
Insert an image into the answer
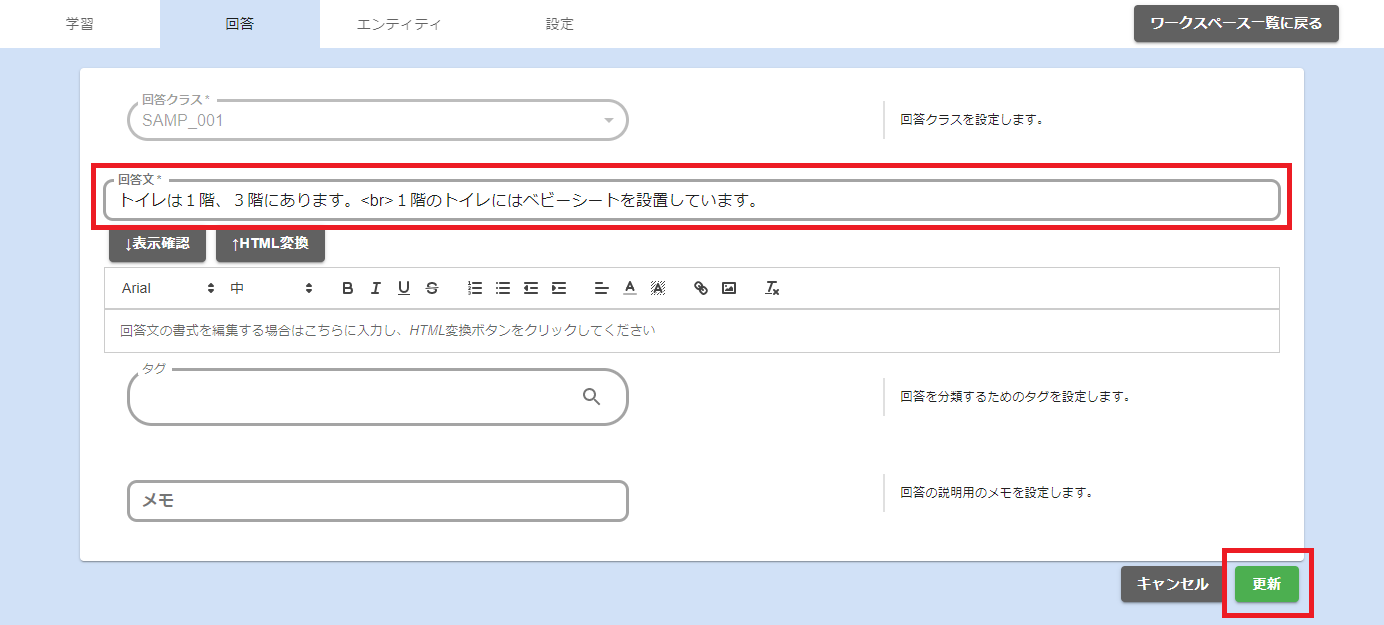tap(729, 288)
